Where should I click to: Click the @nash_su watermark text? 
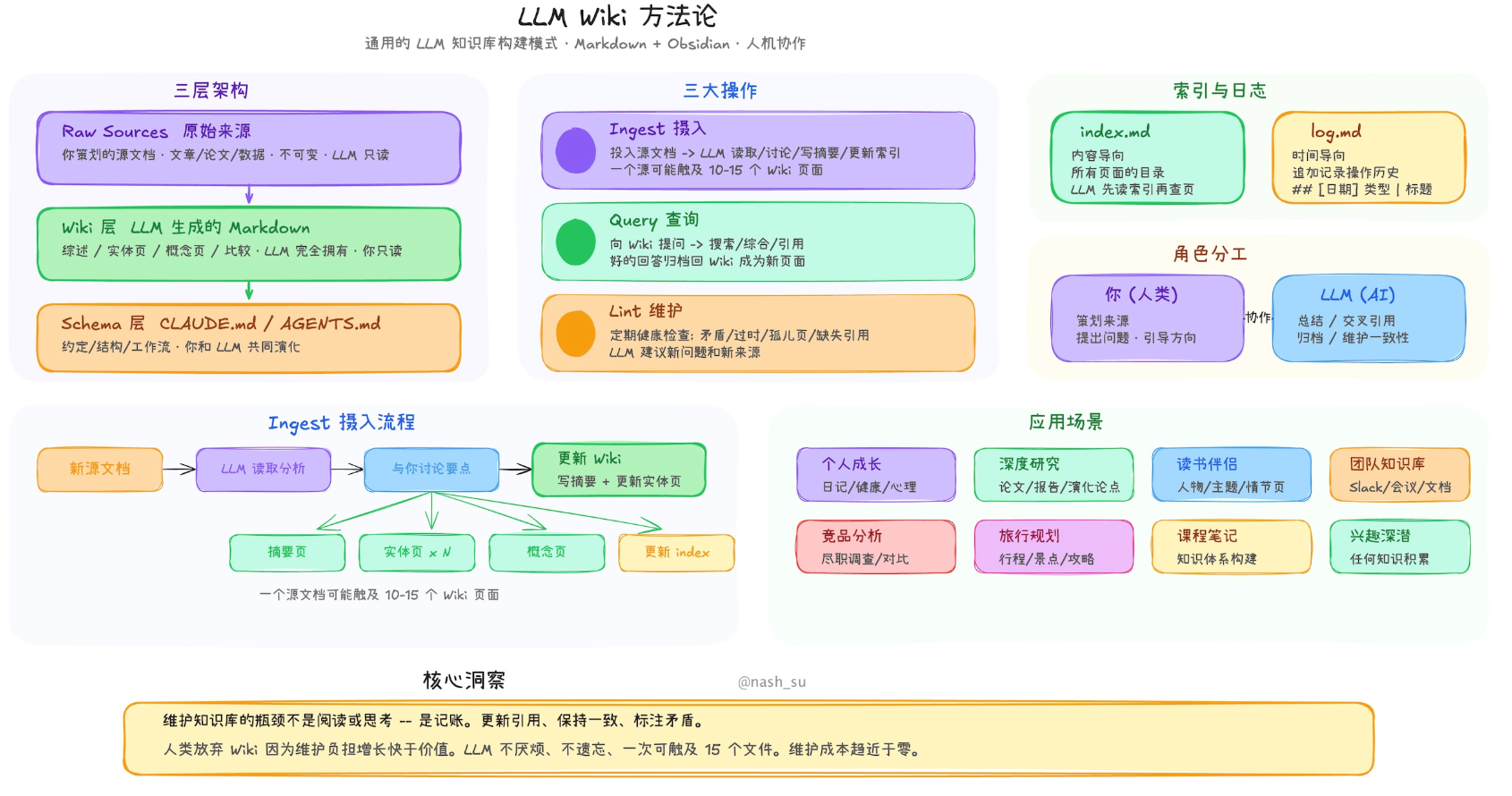click(771, 682)
